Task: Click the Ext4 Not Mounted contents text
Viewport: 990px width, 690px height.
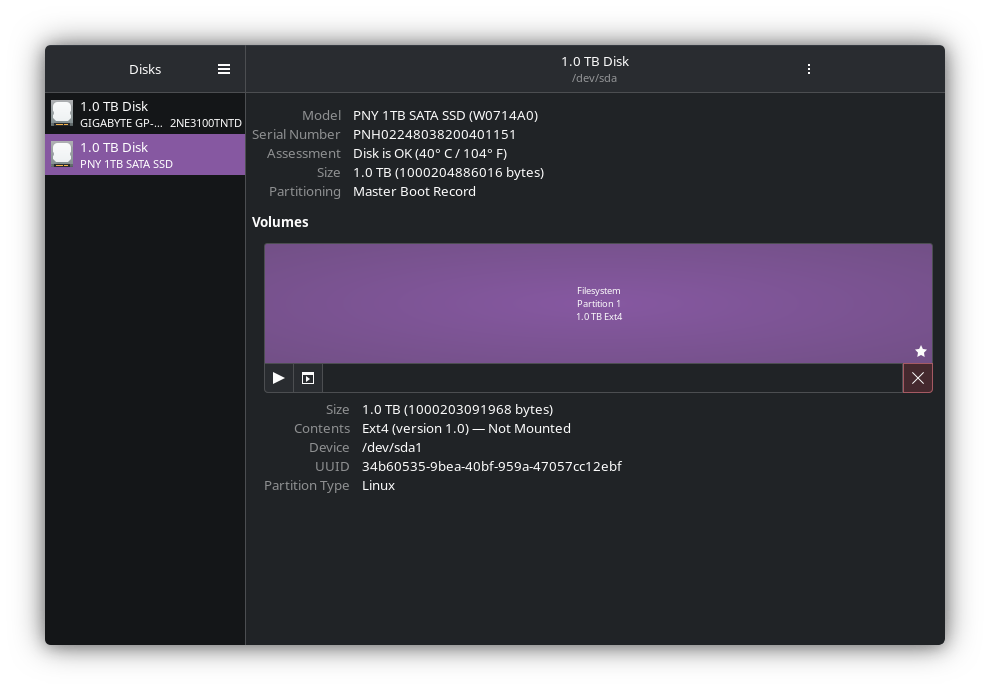Action: pyautogui.click(x=465, y=428)
